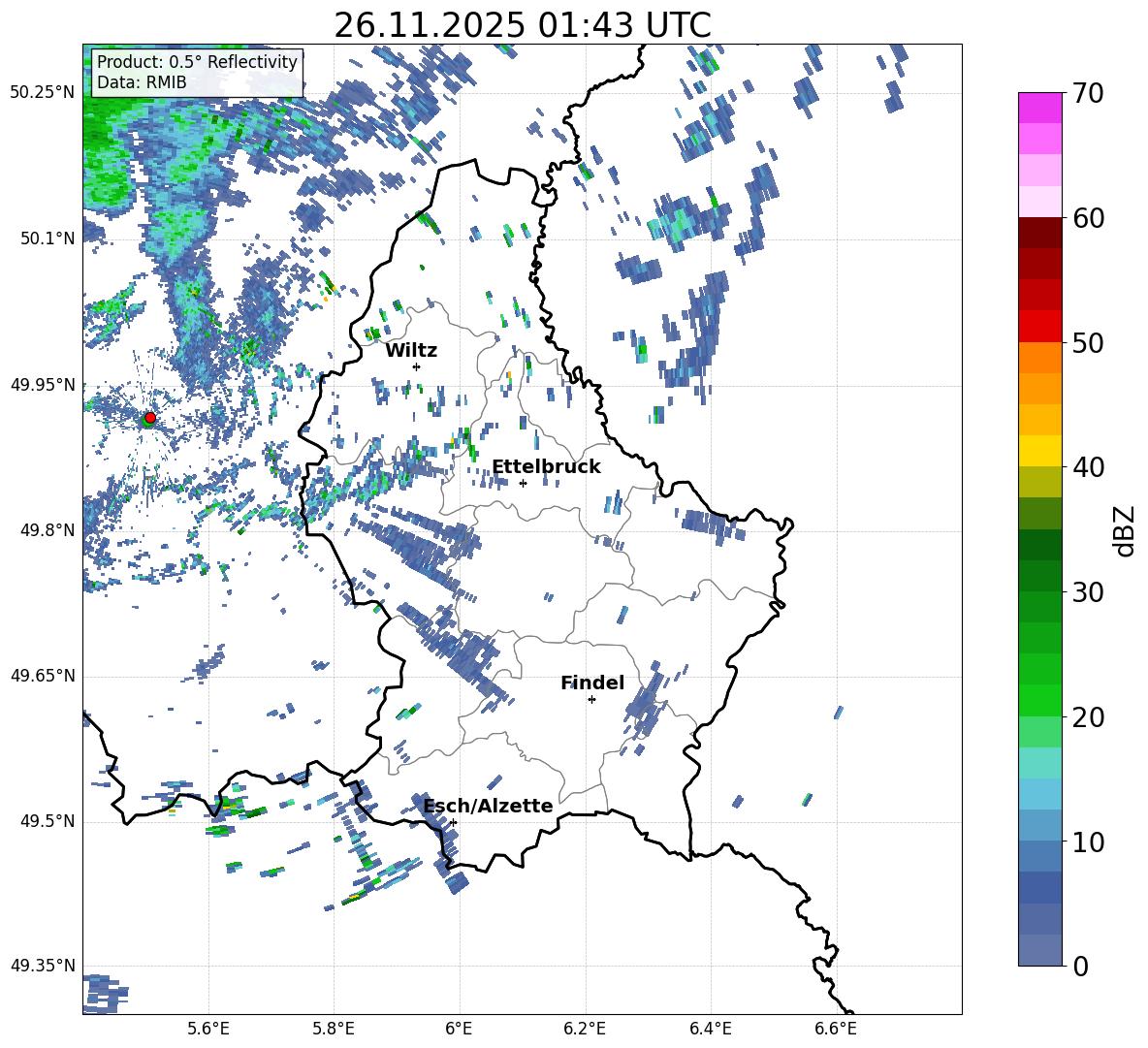Viewport: 1148px width, 1048px height.
Task: Click the 'Product: 0.5° Reflectivity' label
Action: pos(197,62)
